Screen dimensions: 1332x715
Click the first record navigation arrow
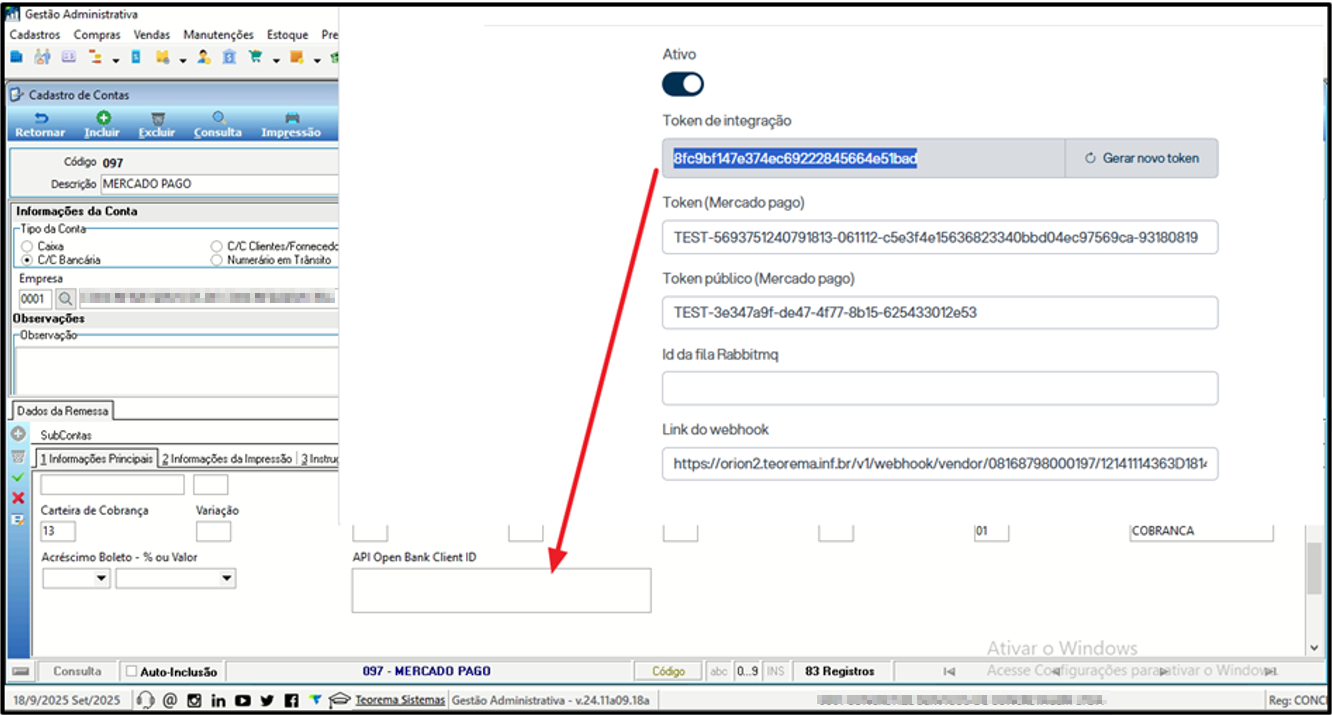948,671
